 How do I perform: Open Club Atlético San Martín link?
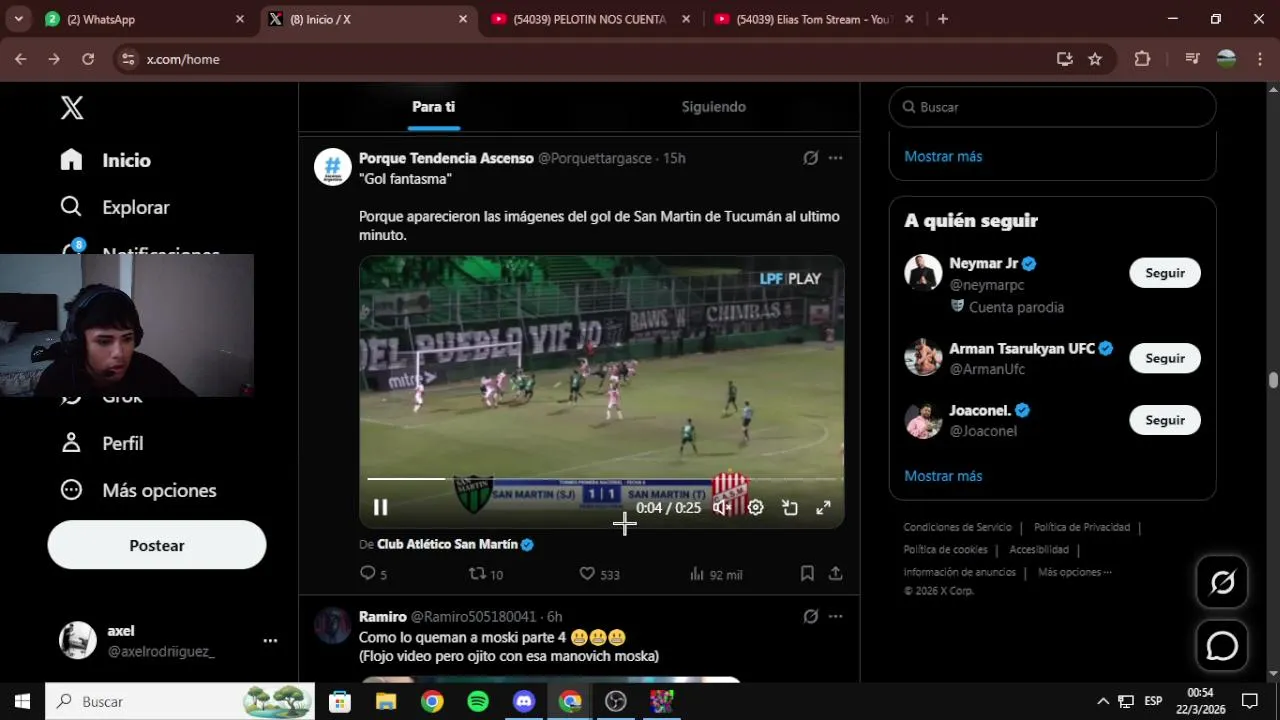pos(455,544)
